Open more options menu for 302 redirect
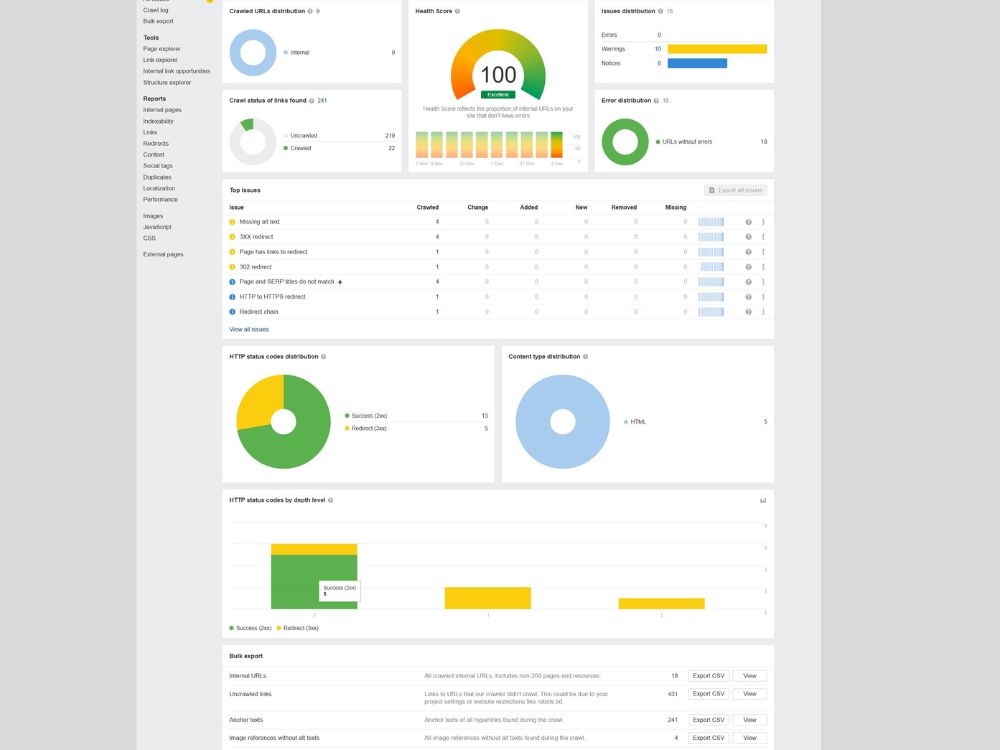Screen dimensions: 1000x750 tap(763, 267)
